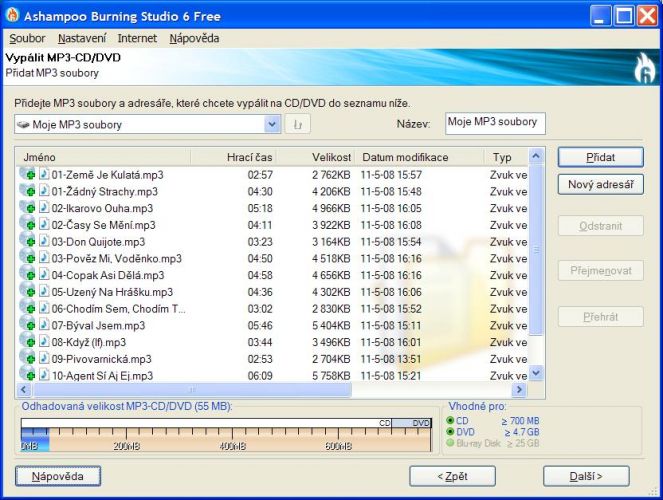Screen dimensions: 663x500
Task: Click the vertical scrollbar thumb of file list
Action: [536, 250]
